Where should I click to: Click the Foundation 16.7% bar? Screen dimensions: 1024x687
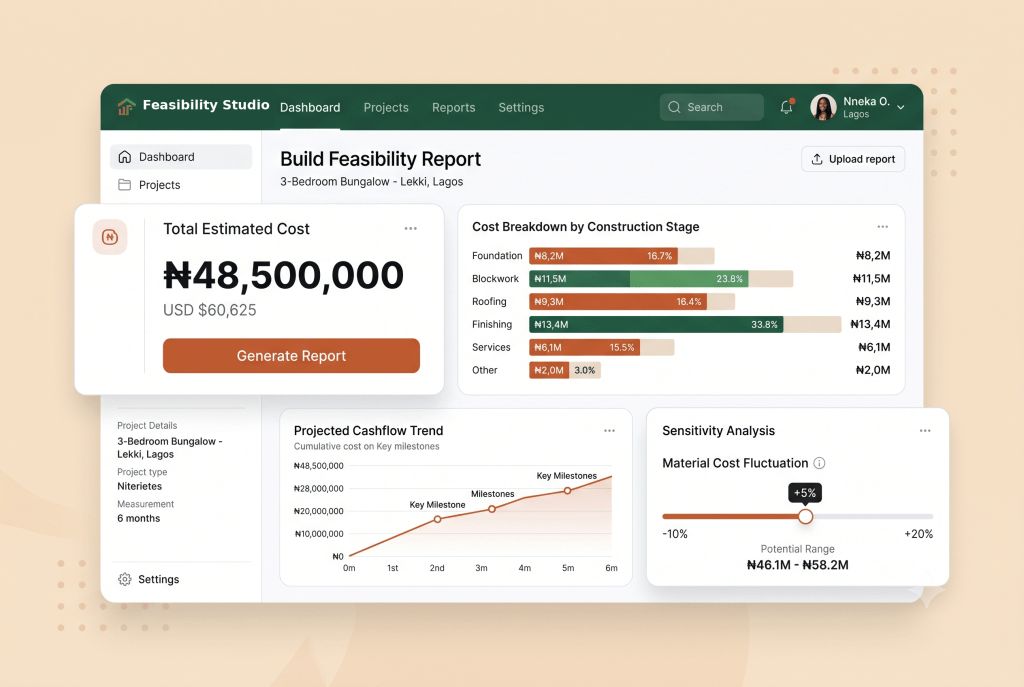click(x=603, y=256)
